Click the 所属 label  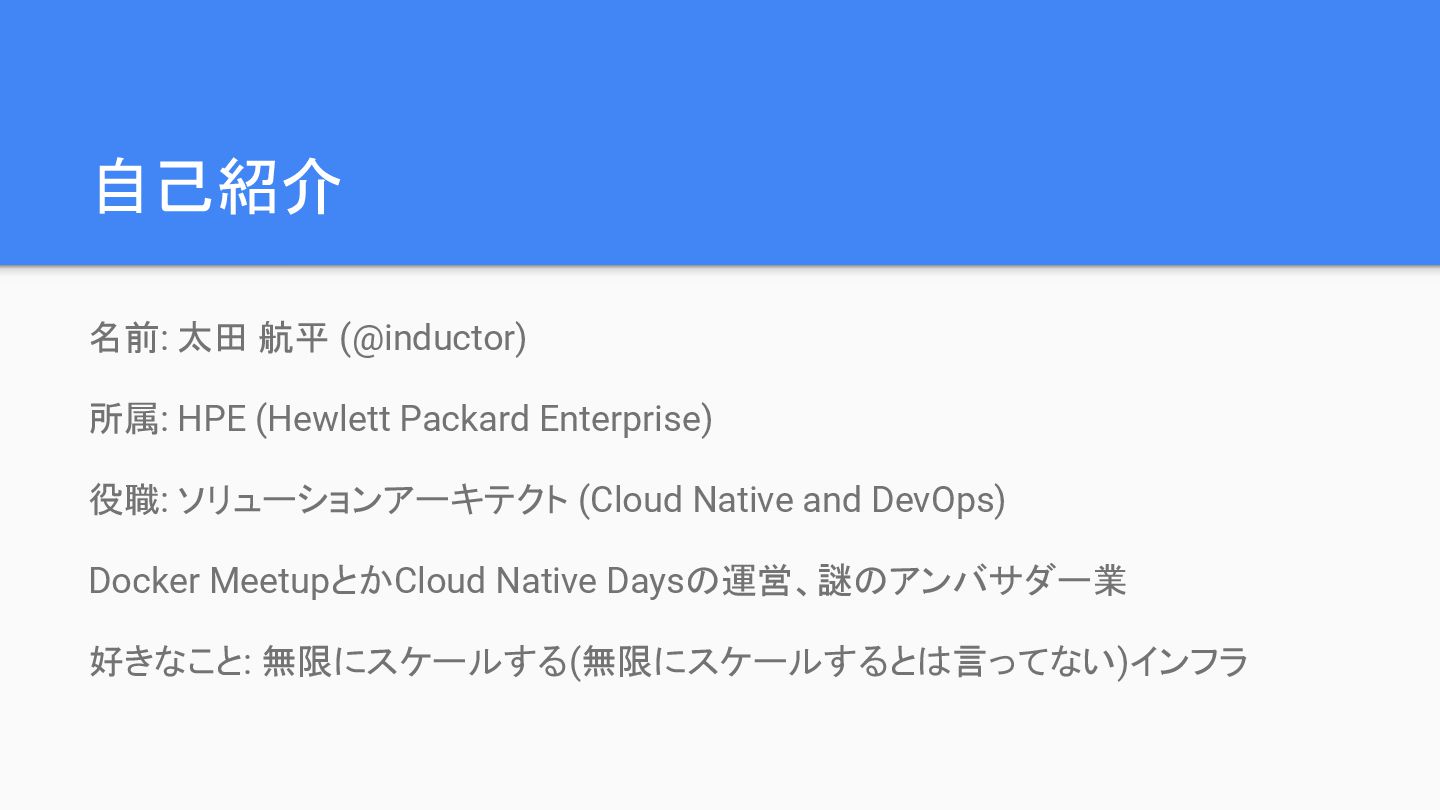124,419
